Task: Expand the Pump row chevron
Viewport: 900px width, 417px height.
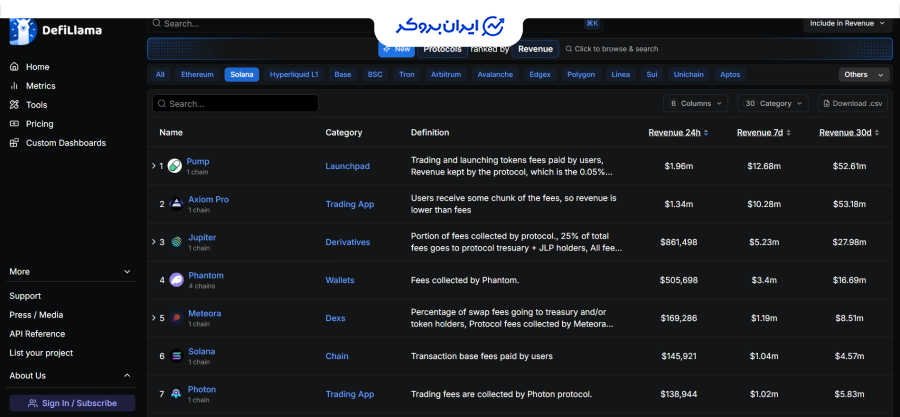Action: click(153, 166)
